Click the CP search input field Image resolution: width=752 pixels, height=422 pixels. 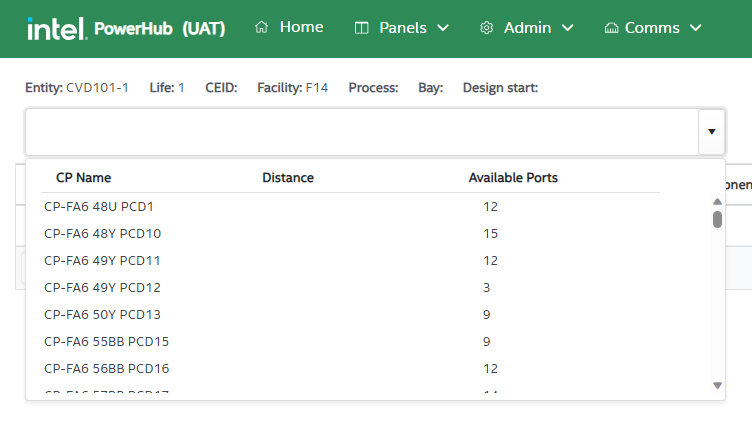coord(360,132)
